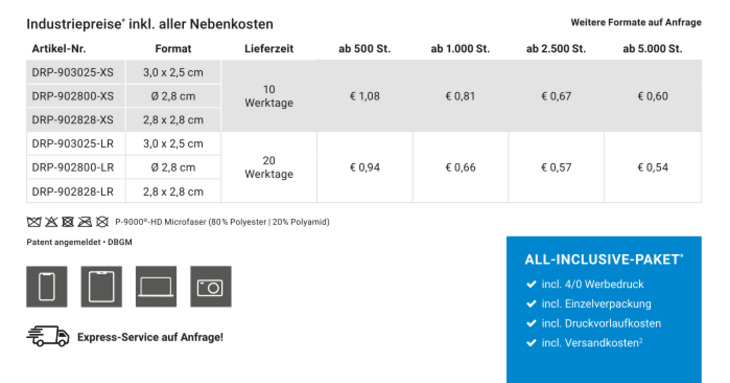
Task: Click the camera device icon
Action: click(211, 287)
